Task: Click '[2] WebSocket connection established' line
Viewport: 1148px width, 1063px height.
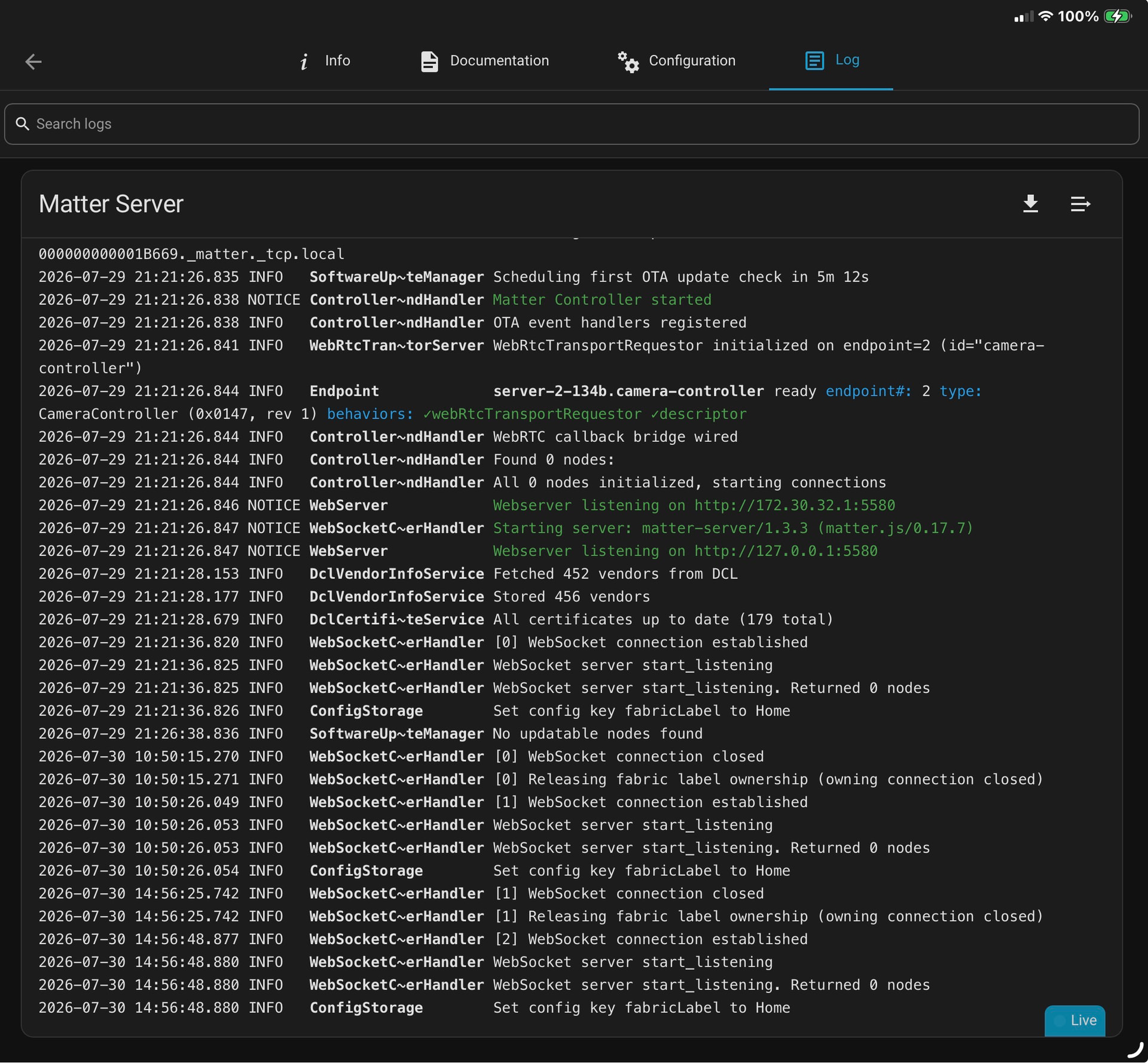Action: pos(651,939)
